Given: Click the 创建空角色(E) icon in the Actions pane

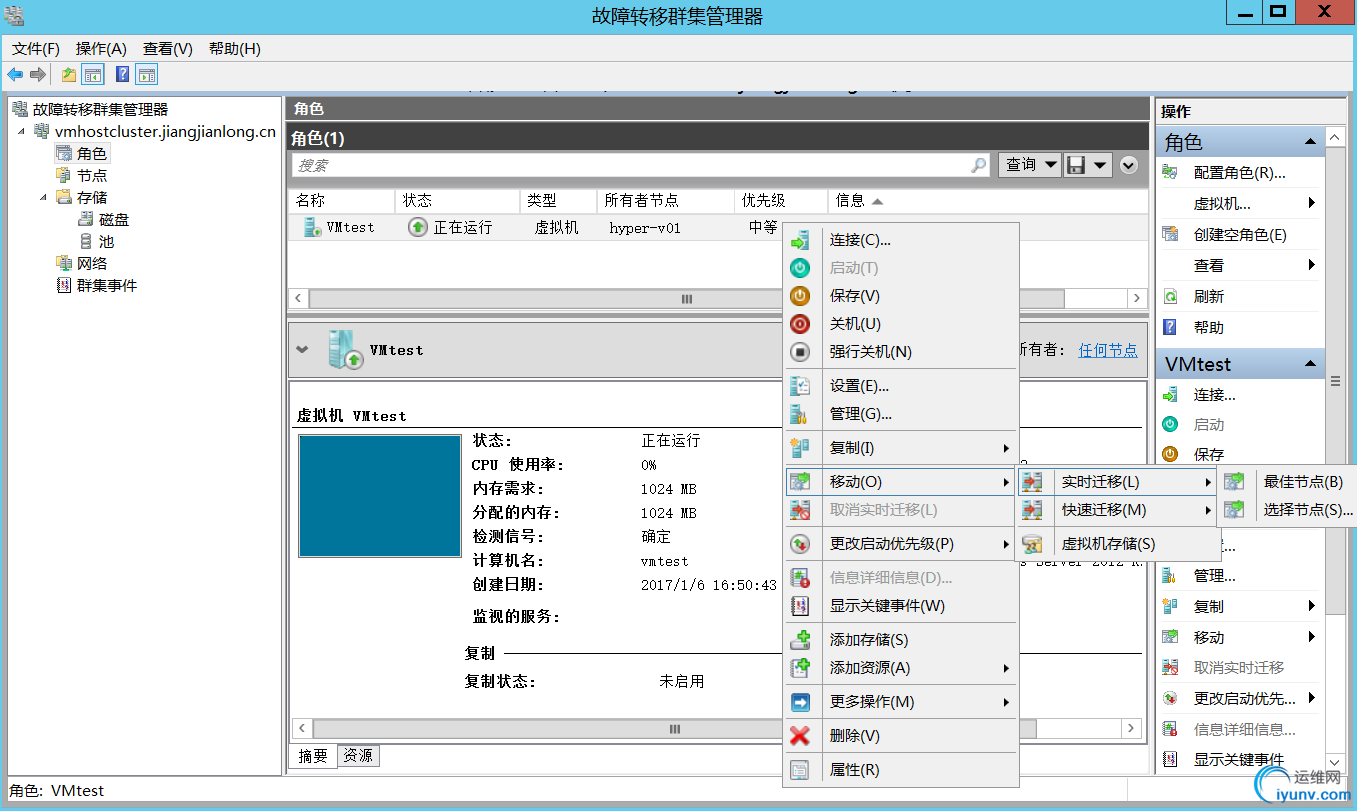Looking at the screenshot, I should [x=1170, y=235].
